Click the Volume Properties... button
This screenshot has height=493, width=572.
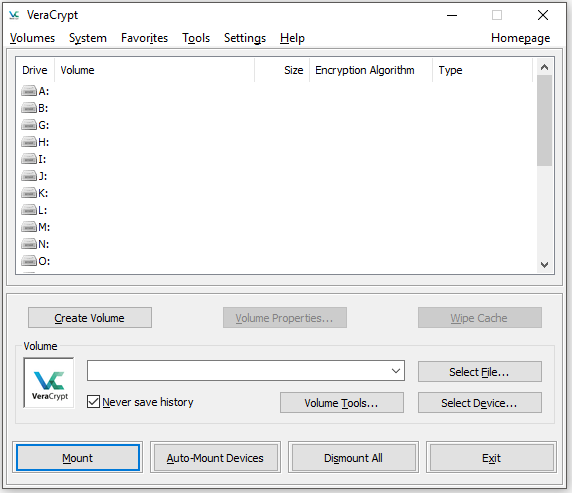click(x=285, y=318)
